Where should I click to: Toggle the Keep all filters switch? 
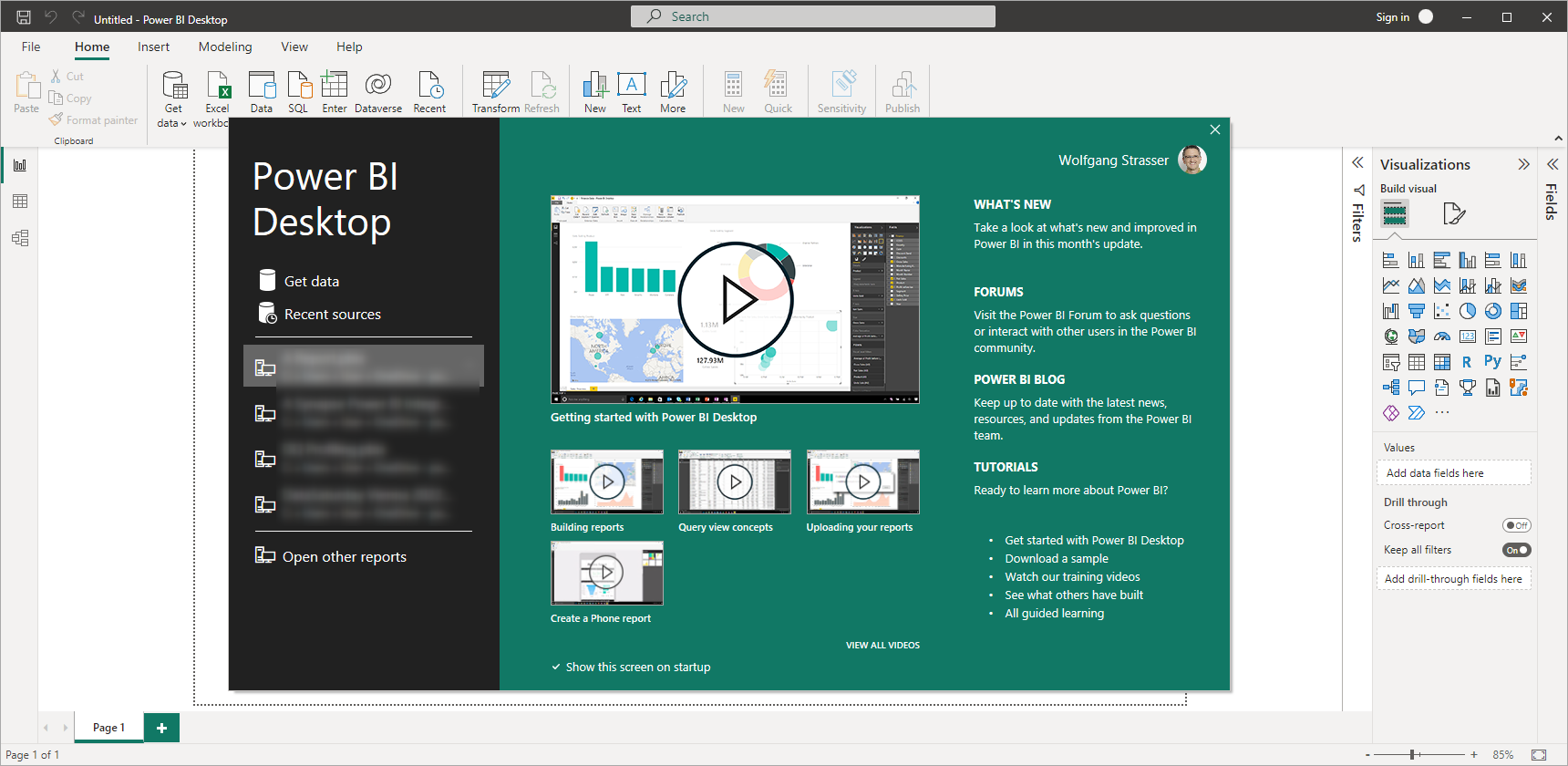[1517, 550]
